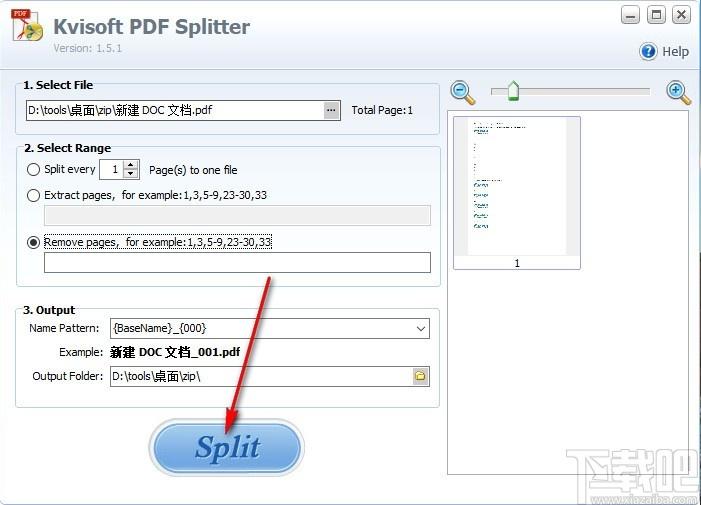
Task: Select the Remove pages radio option
Action: click(x=34, y=243)
